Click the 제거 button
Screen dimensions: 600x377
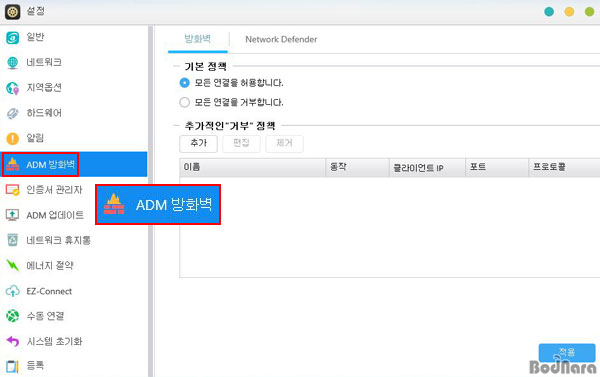[x=284, y=144]
